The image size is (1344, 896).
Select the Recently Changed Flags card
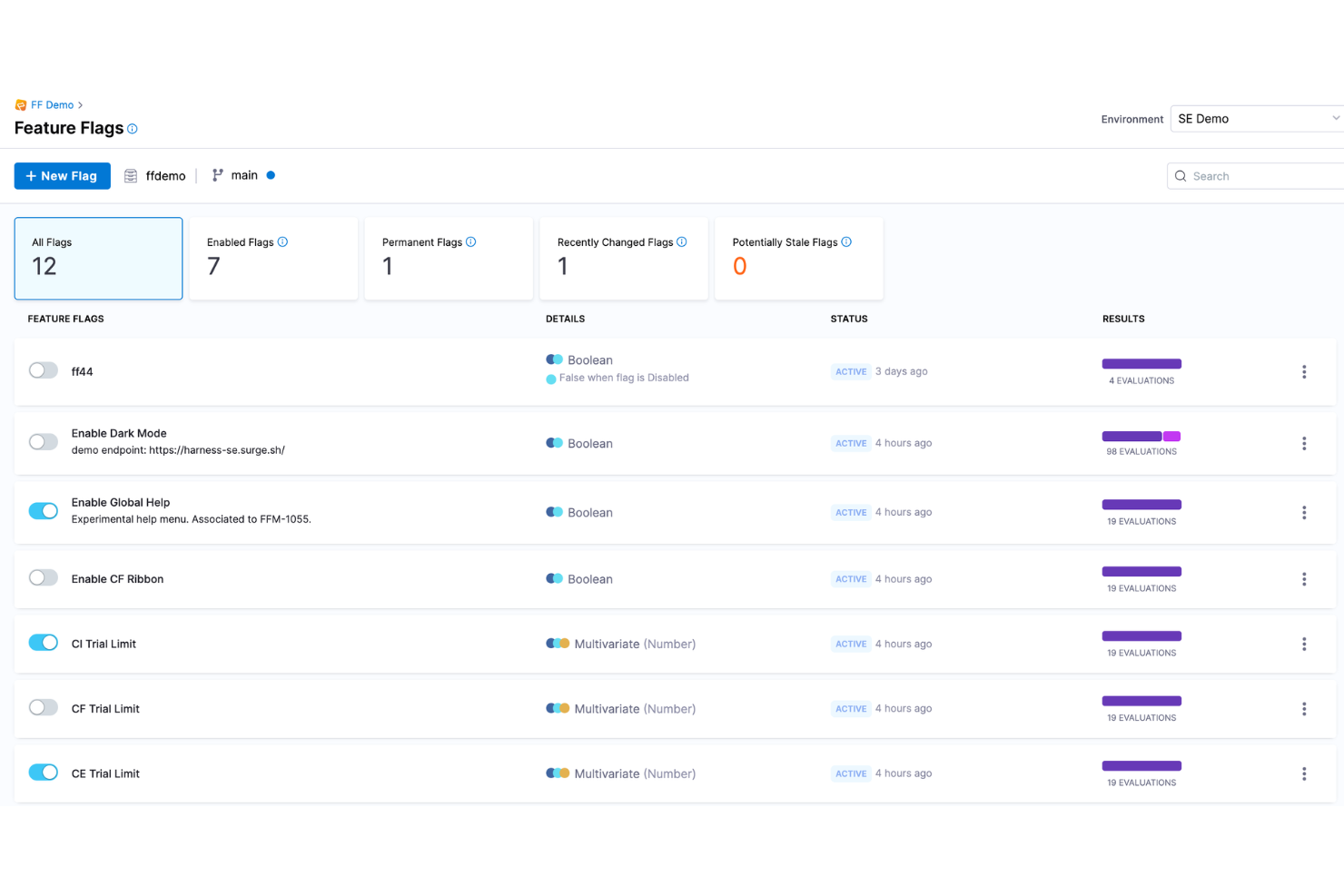coord(624,259)
